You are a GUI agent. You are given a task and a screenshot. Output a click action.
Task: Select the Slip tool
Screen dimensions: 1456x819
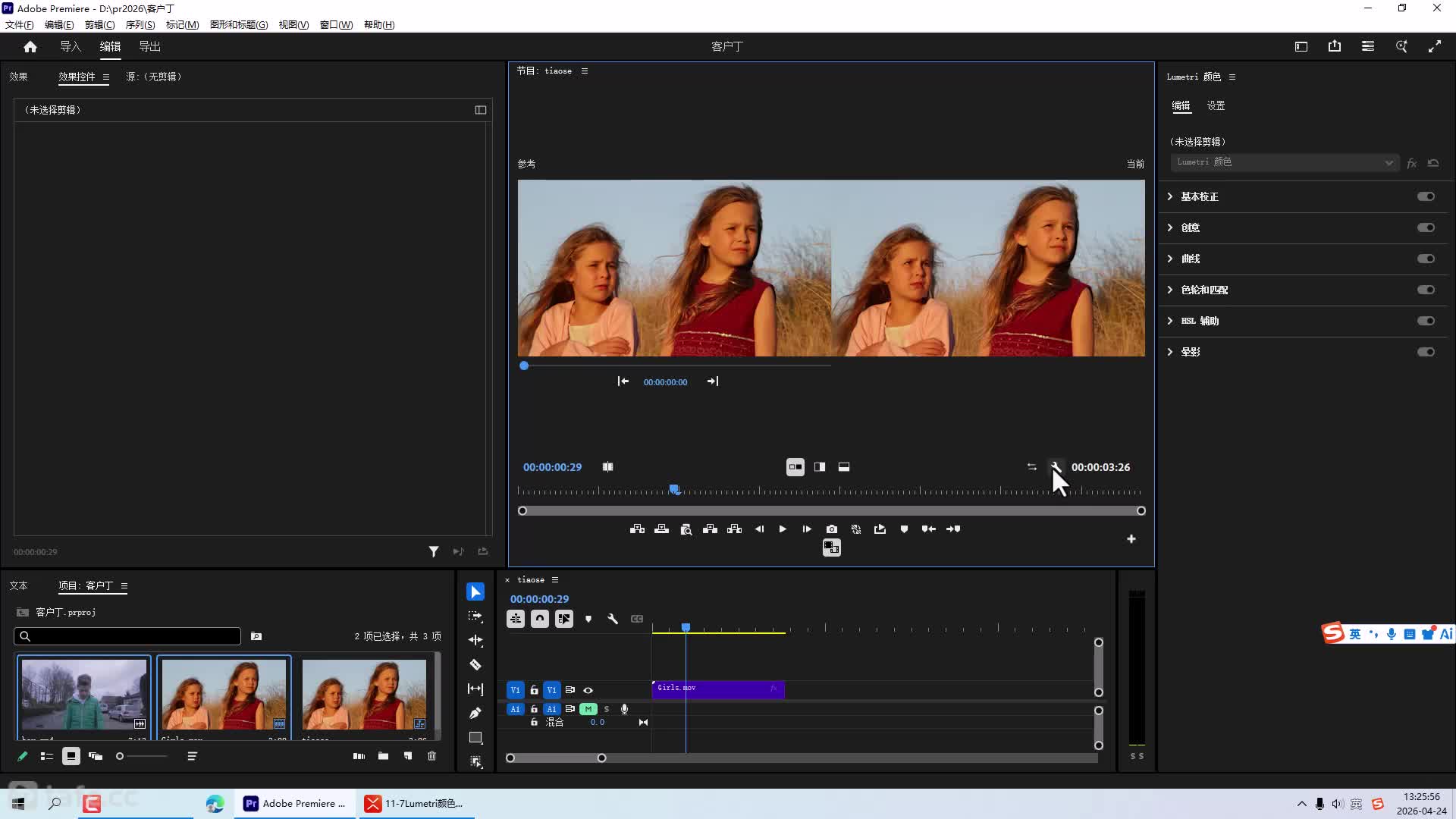tap(475, 689)
